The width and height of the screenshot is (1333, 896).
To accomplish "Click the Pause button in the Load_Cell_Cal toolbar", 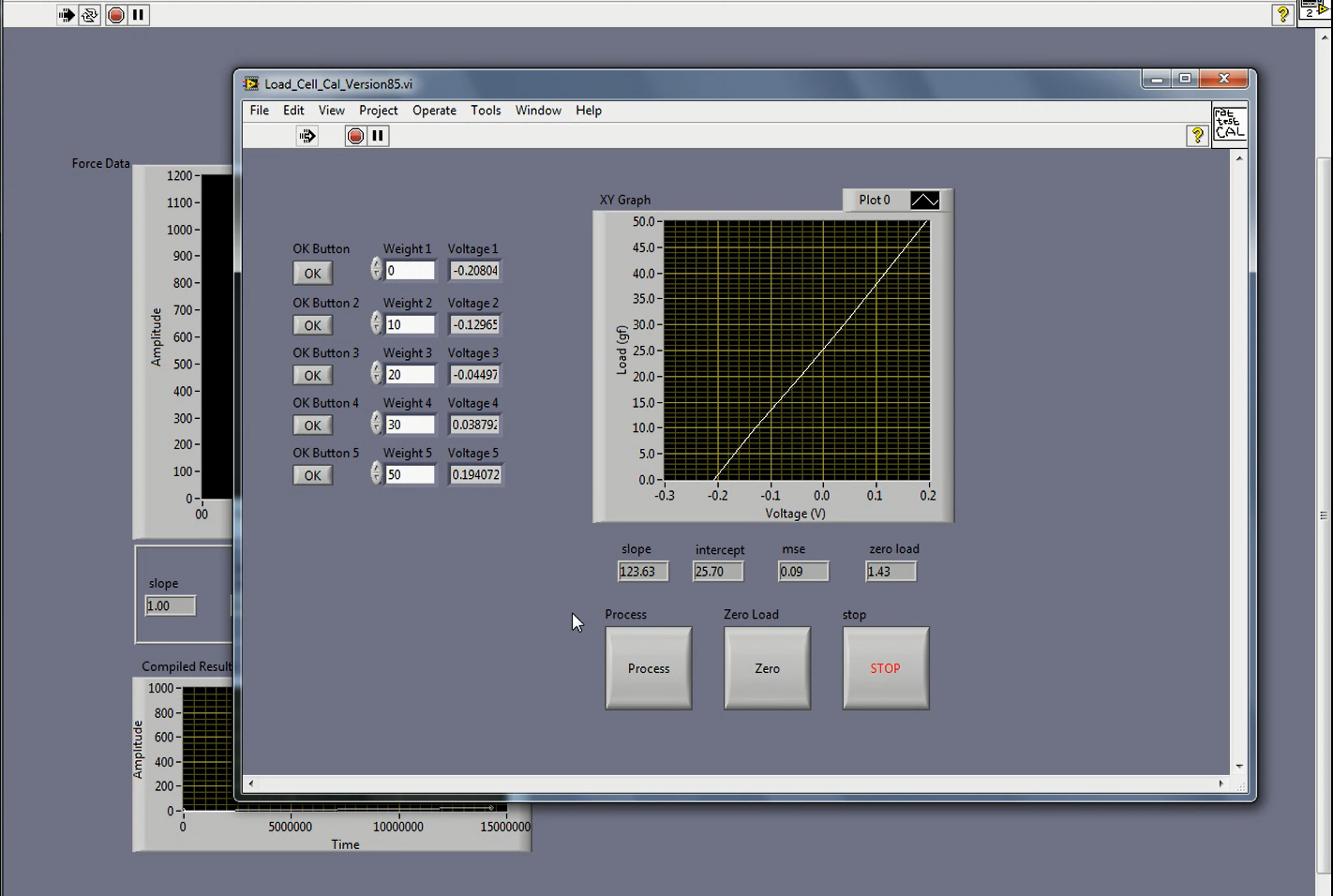I will [378, 136].
